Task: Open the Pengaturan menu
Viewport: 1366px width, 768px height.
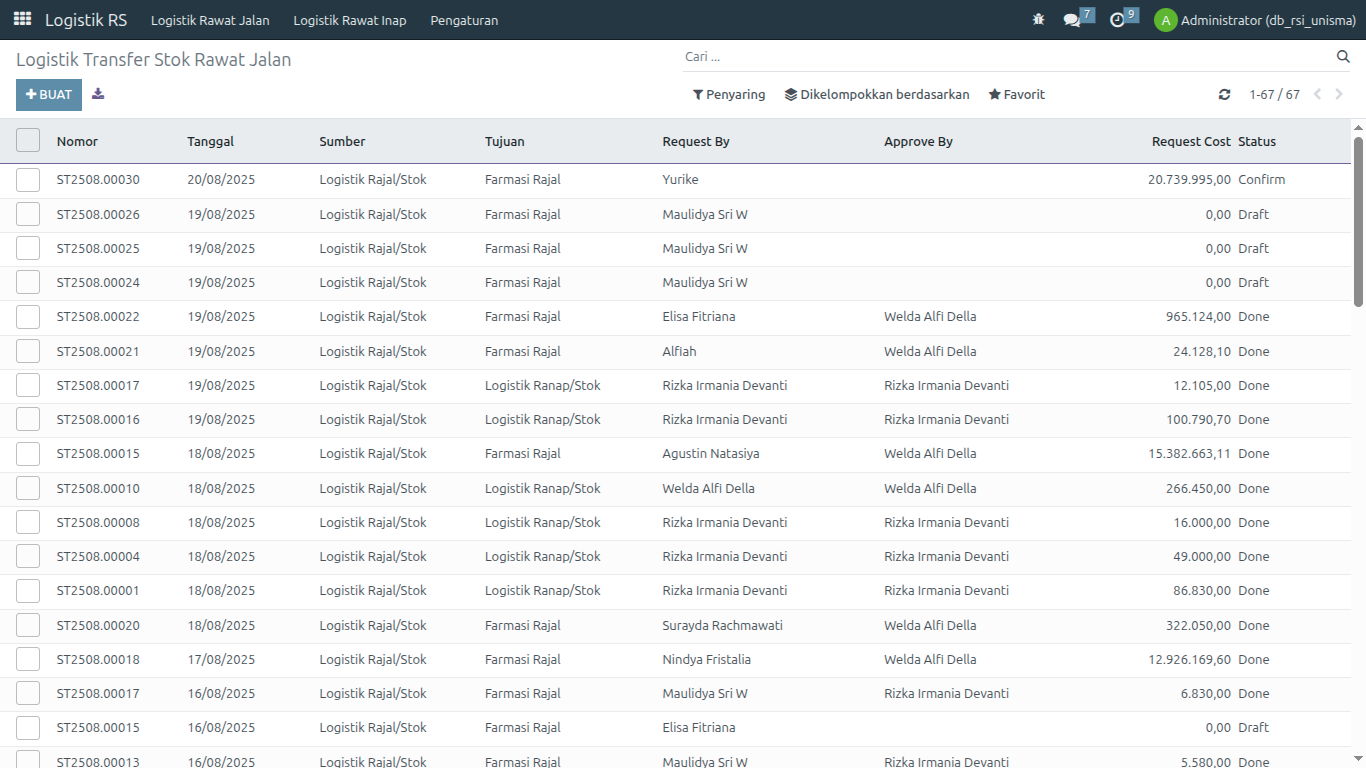Action: tap(464, 20)
